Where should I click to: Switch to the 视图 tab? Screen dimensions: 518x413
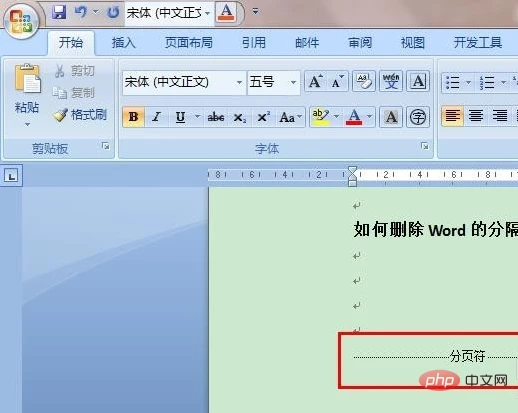tap(413, 43)
